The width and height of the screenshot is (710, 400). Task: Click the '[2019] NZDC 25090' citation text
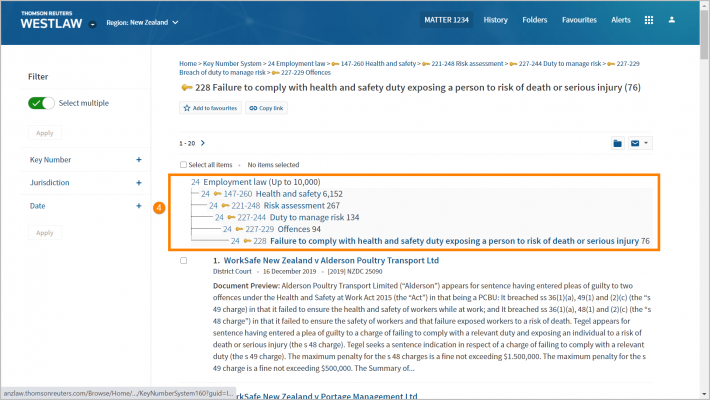tap(355, 271)
